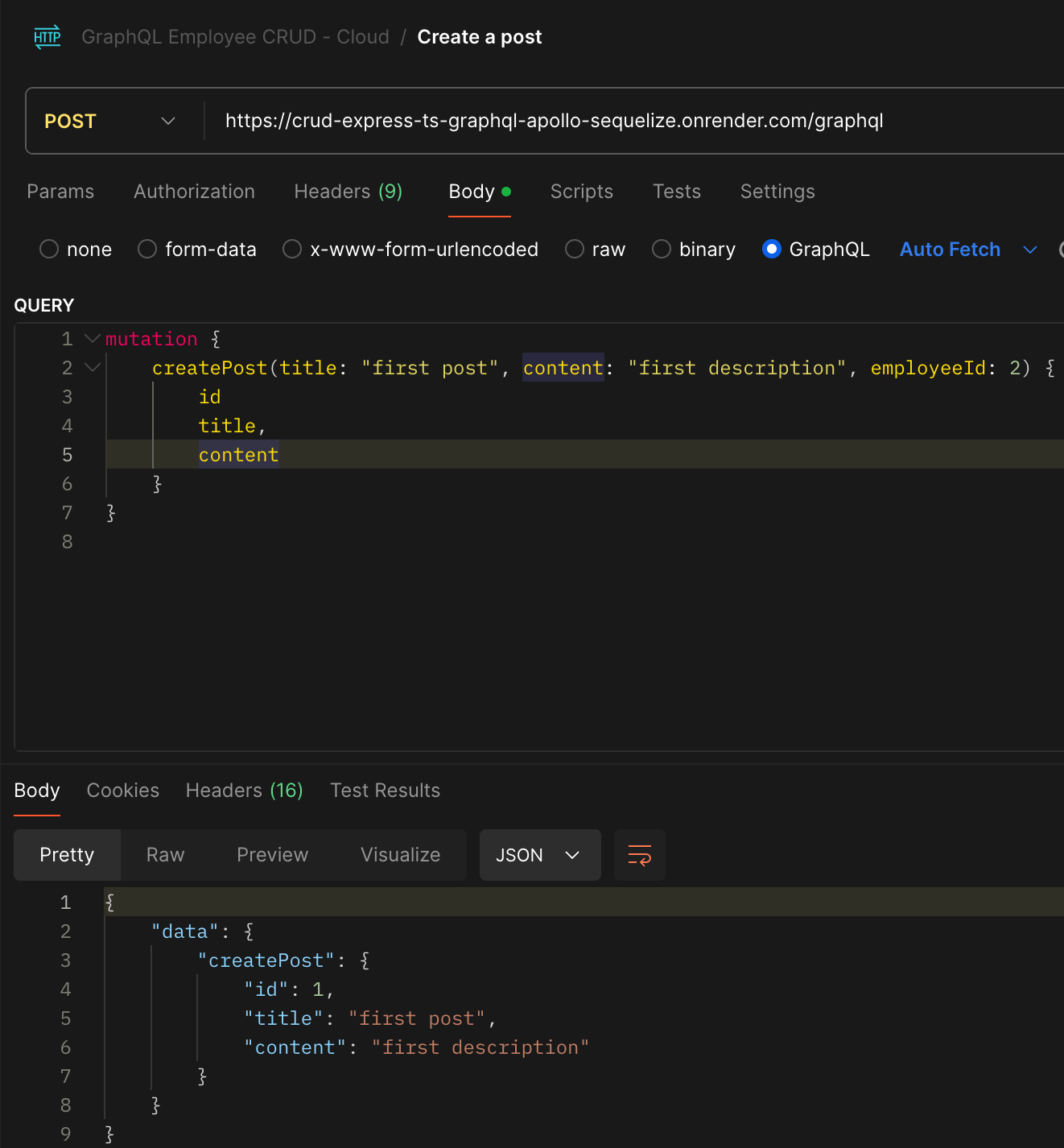The height and width of the screenshot is (1148, 1064).
Task: Open the response Body tab
Action: pyautogui.click(x=37, y=791)
